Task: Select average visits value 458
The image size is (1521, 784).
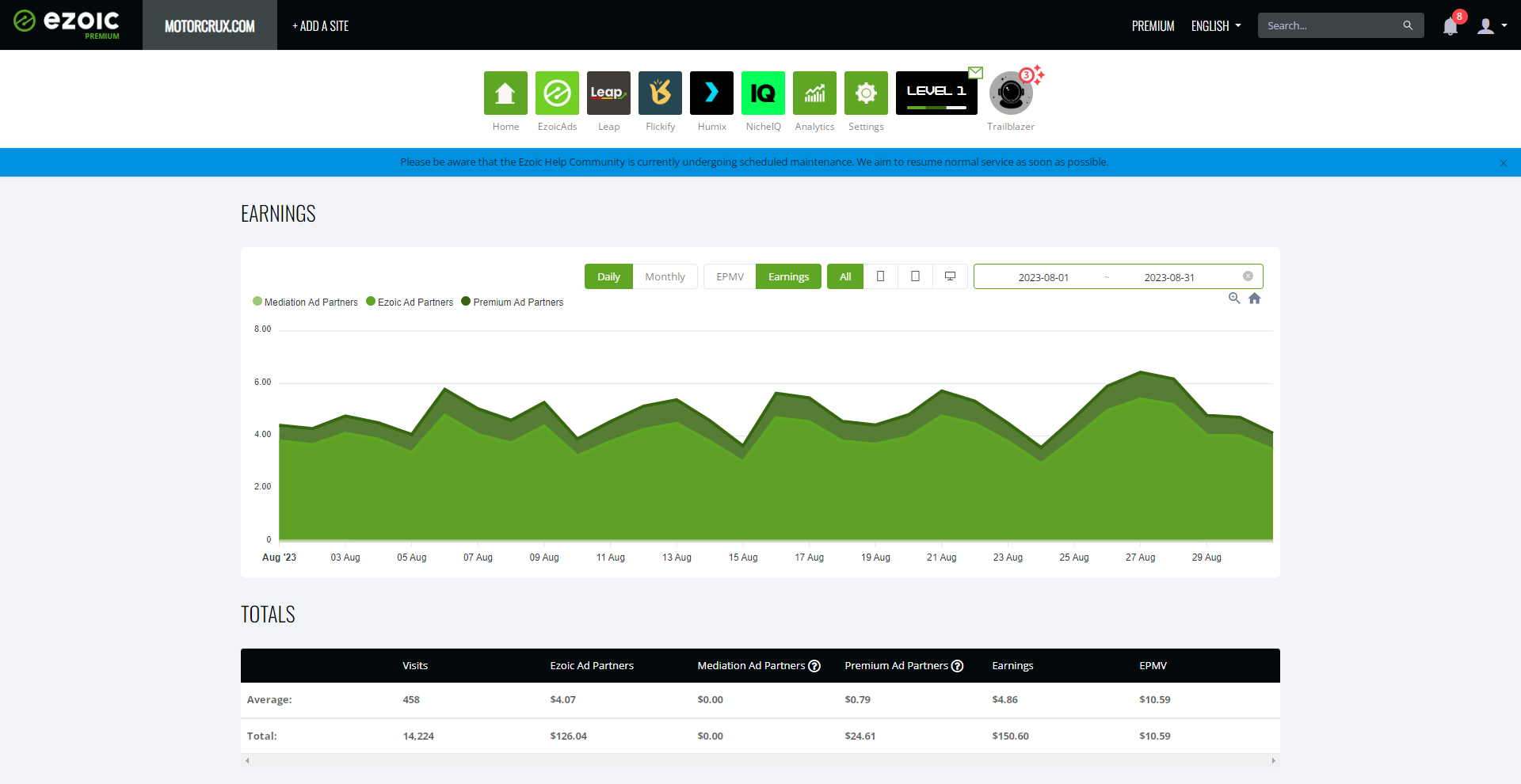Action: coord(411,700)
